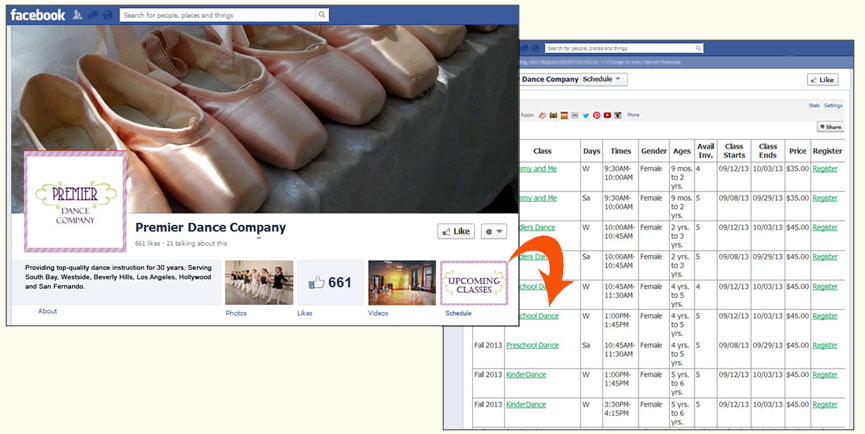Open the Photos tab thumbnail
Screen dimensions: 865x434
pos(259,283)
